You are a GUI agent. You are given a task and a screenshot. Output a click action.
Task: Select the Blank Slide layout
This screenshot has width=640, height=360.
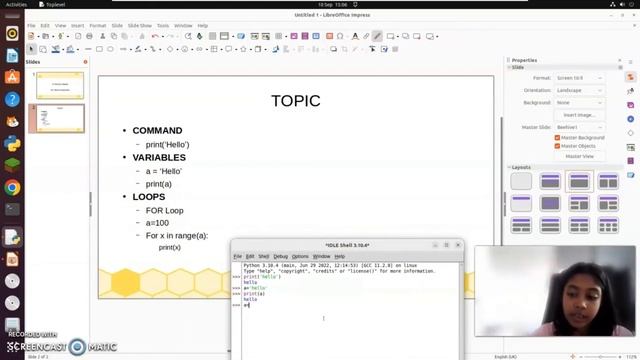[521, 181]
